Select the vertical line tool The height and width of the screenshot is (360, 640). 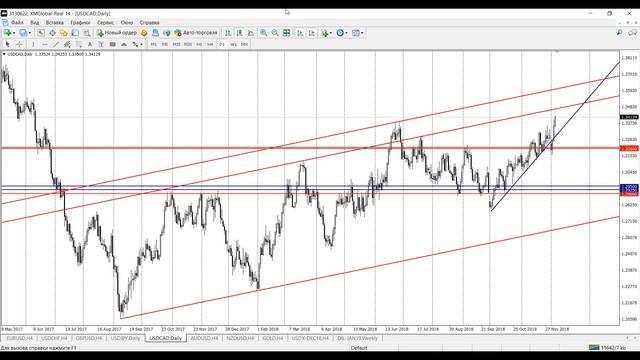(x=33, y=44)
